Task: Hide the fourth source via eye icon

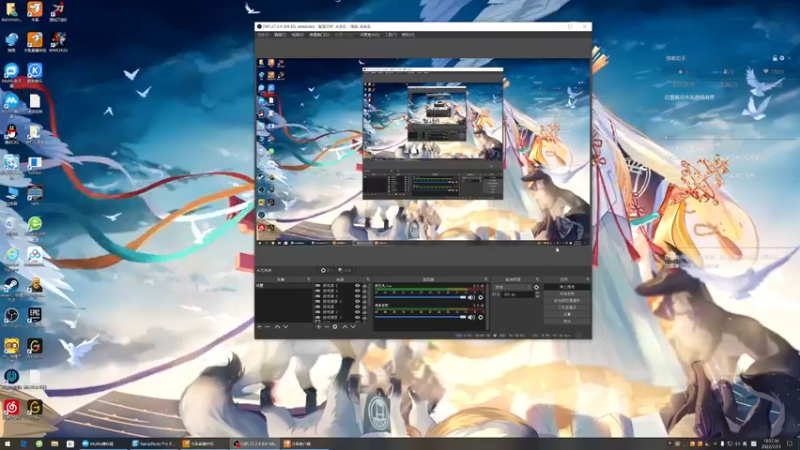Action: [358, 301]
